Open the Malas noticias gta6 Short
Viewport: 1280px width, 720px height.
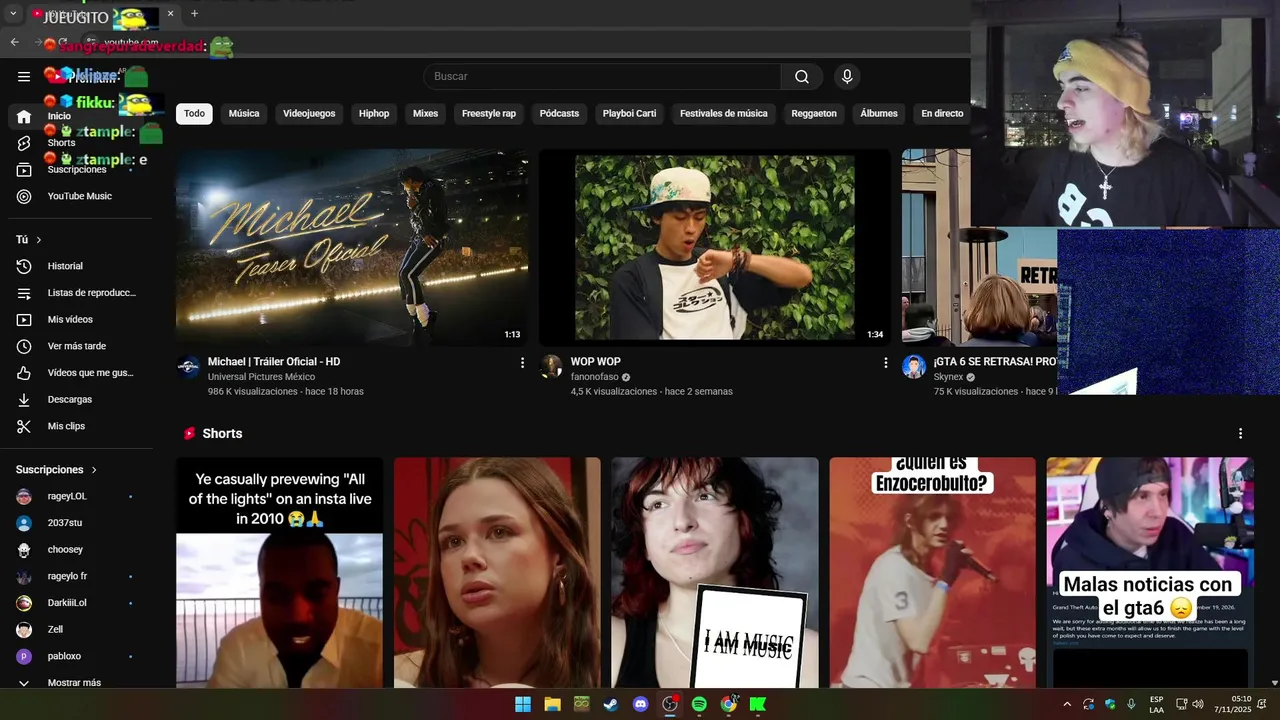[1150, 573]
